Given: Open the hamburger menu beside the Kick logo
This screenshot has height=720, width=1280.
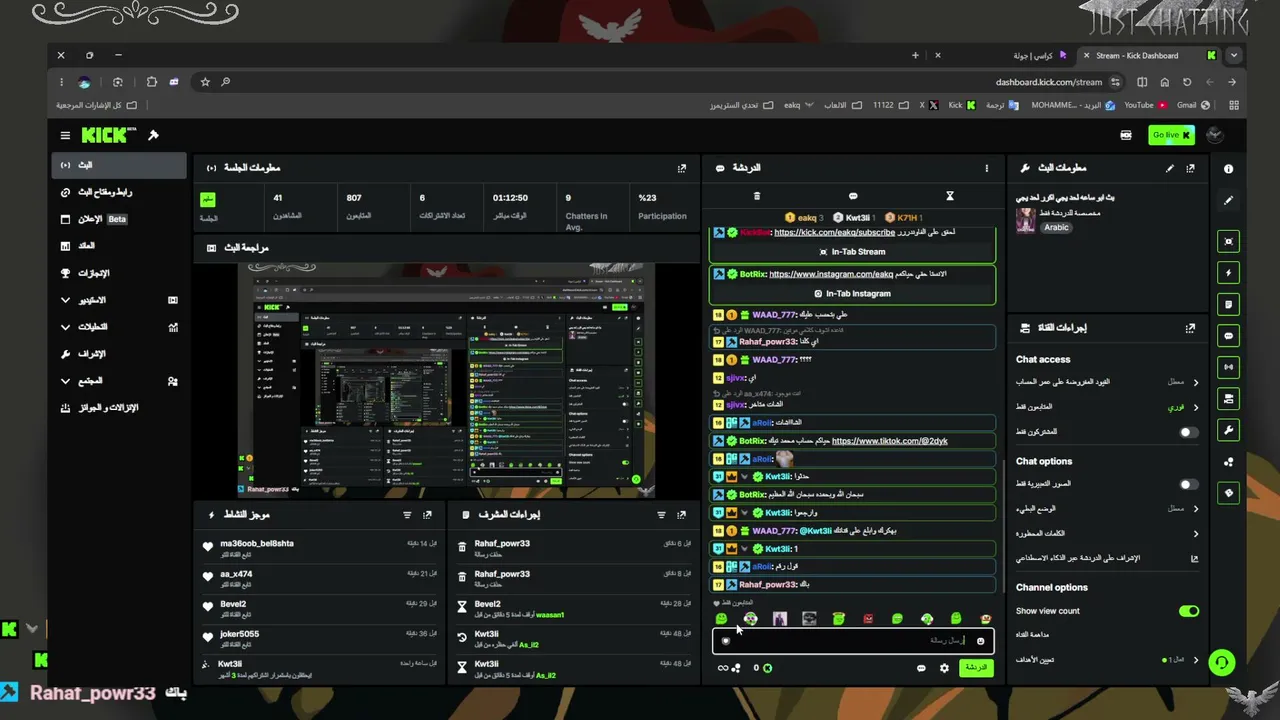Looking at the screenshot, I should click(x=65, y=135).
